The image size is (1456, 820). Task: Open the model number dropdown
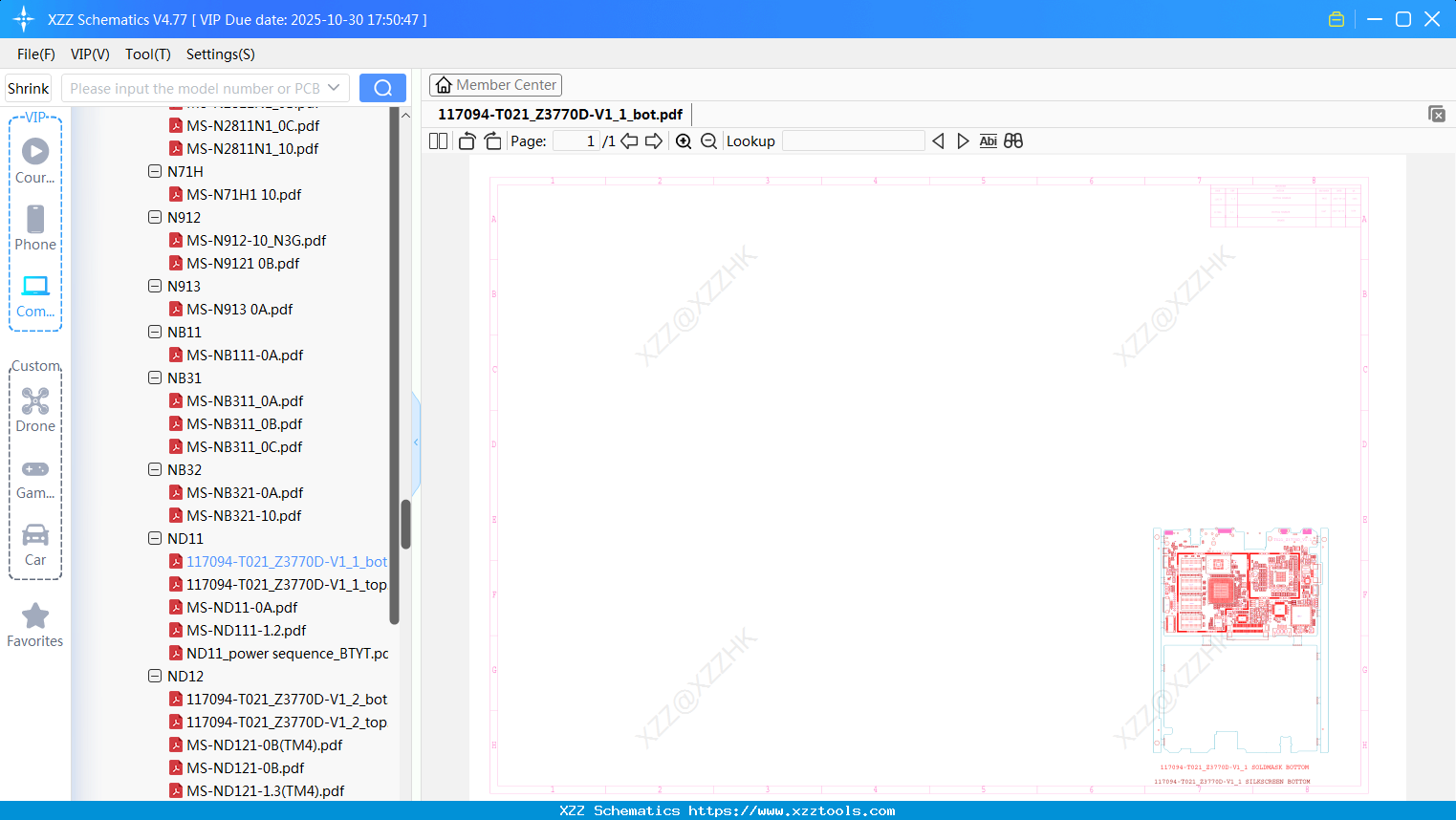(334, 88)
